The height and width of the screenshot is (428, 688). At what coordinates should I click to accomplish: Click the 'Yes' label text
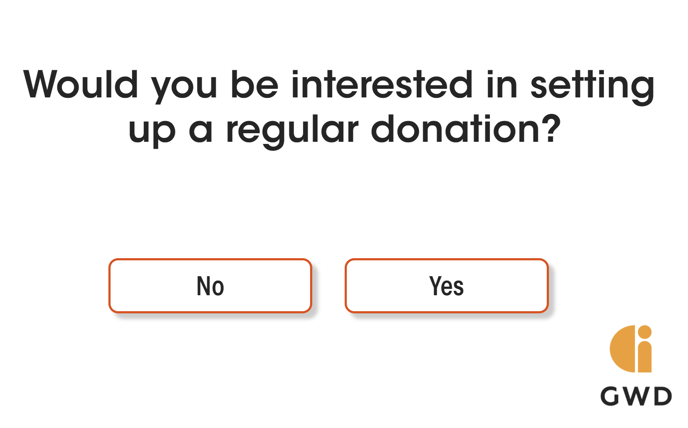[446, 286]
